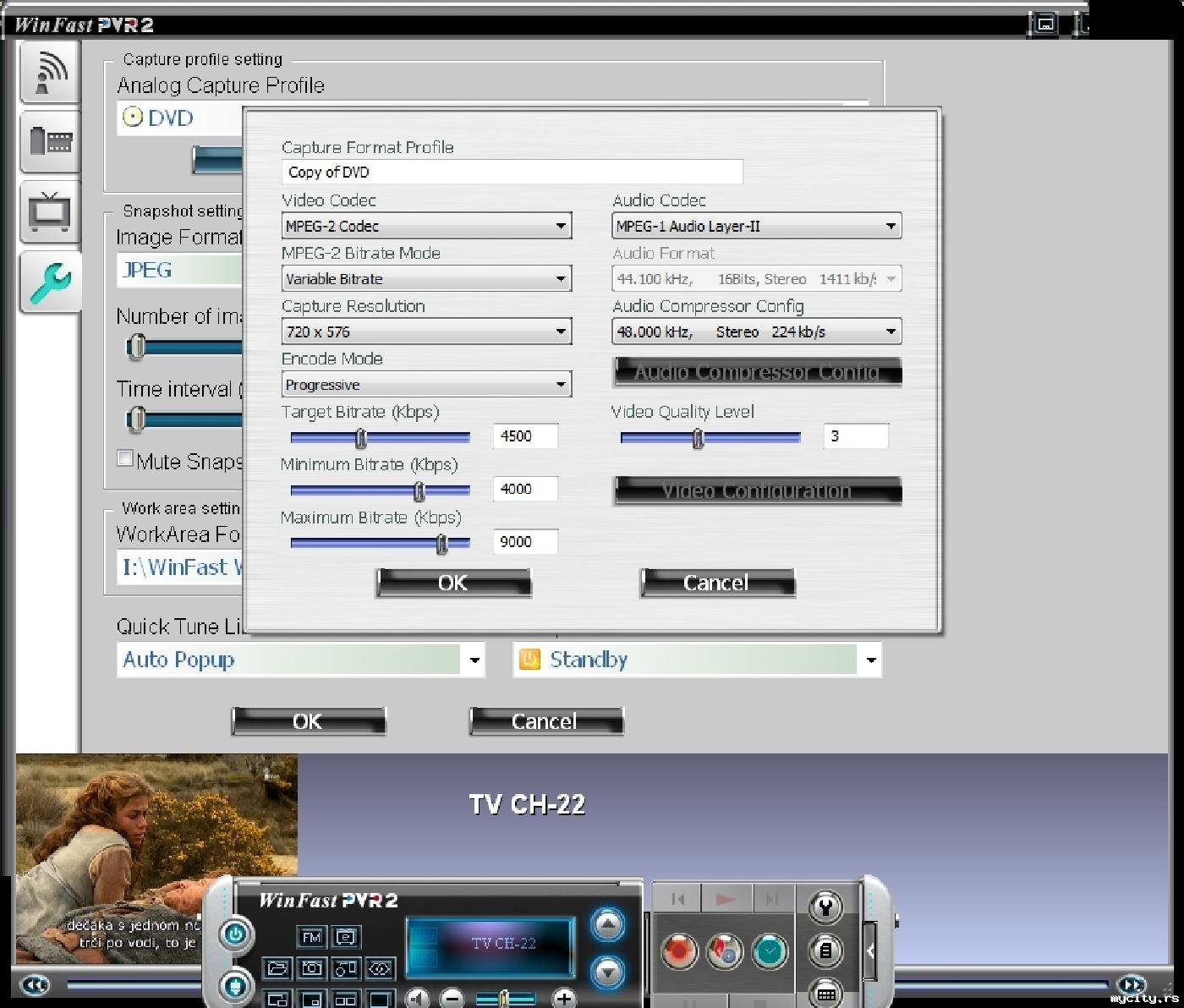Image resolution: width=1184 pixels, height=1008 pixels.
Task: Go to previous channel with the down arrow
Action: click(x=607, y=972)
